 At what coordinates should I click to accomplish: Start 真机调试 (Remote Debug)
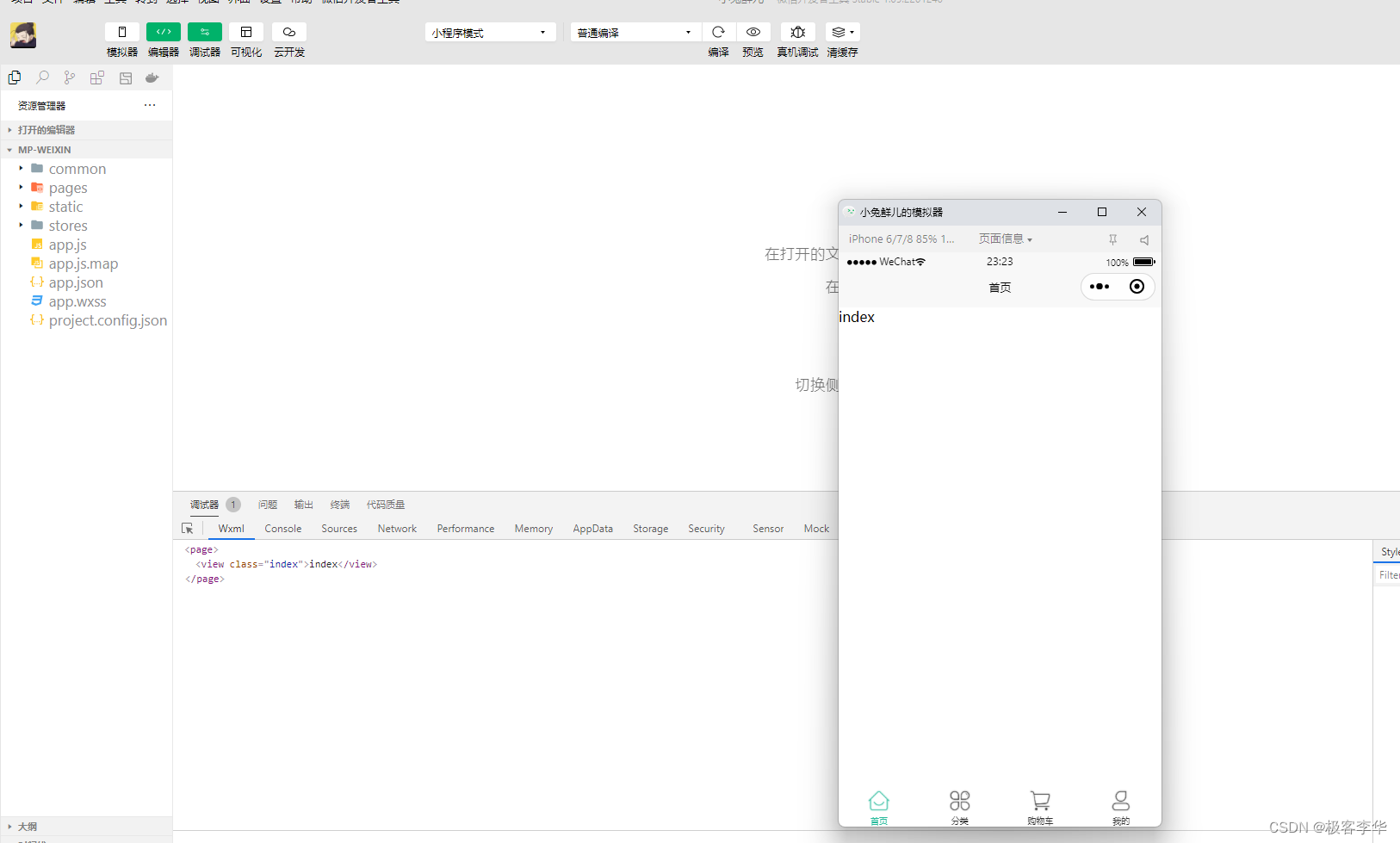coord(797,32)
